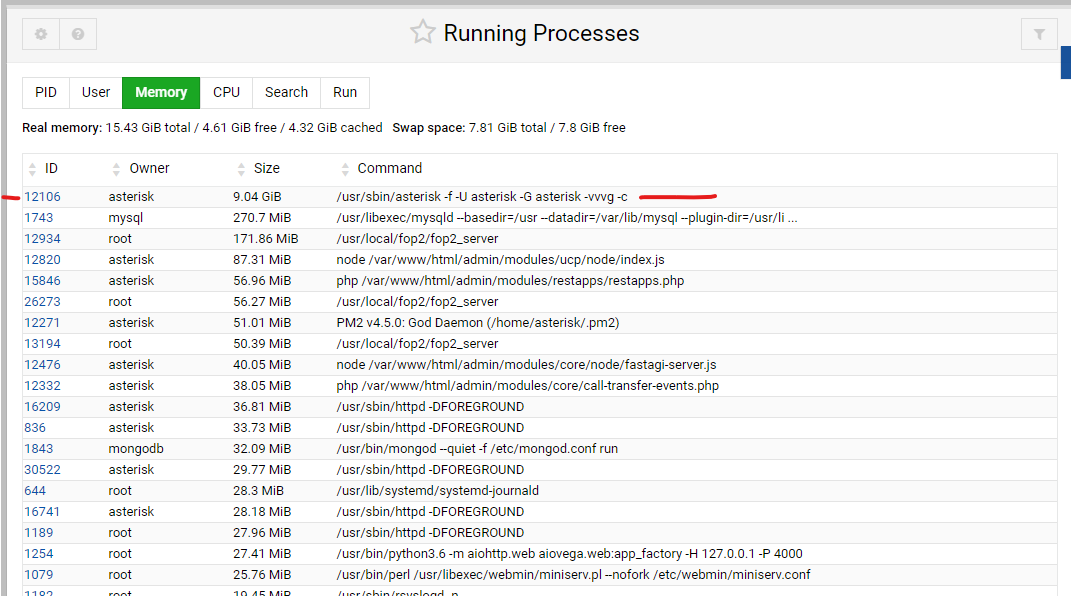
Task: Select the CPU display tab
Action: [x=226, y=92]
